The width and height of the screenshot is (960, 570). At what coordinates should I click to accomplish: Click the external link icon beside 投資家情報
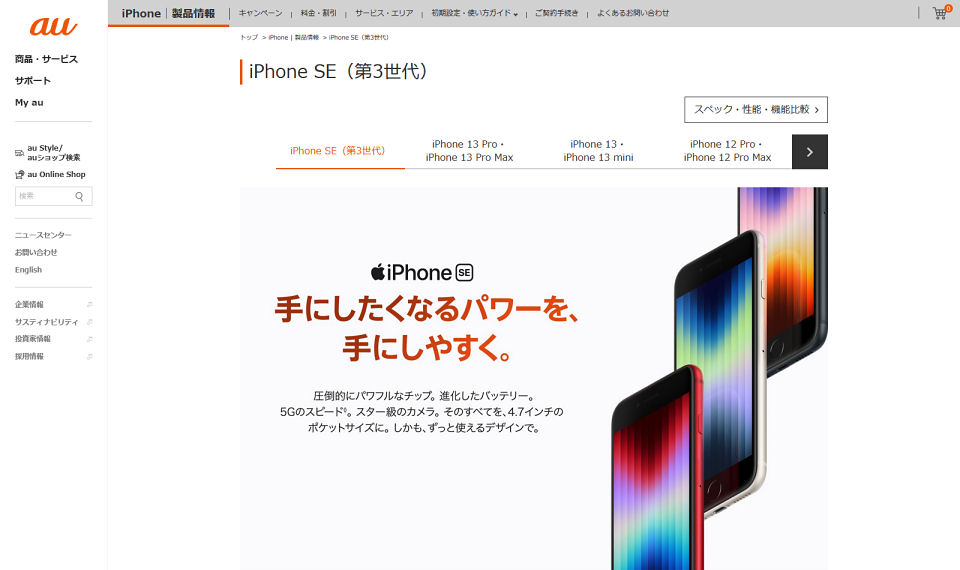pos(89,339)
